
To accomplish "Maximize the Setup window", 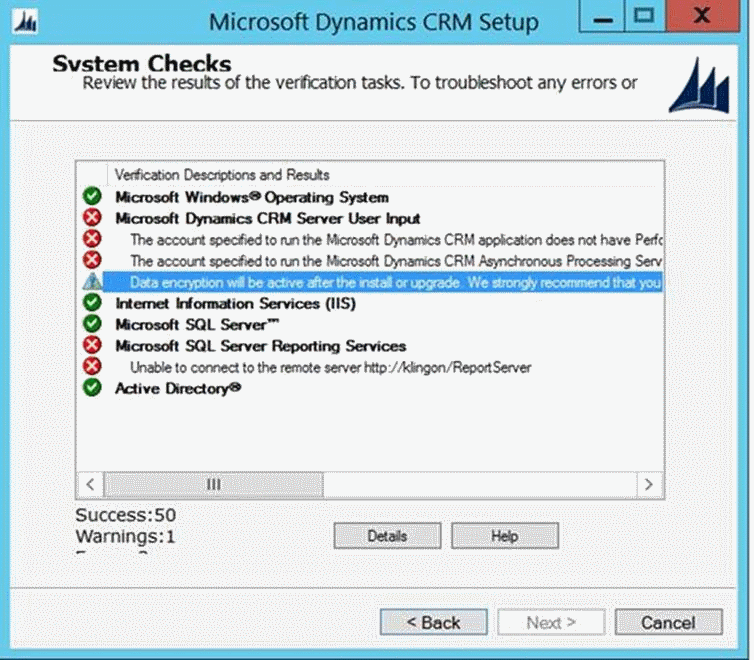I will 645,16.
